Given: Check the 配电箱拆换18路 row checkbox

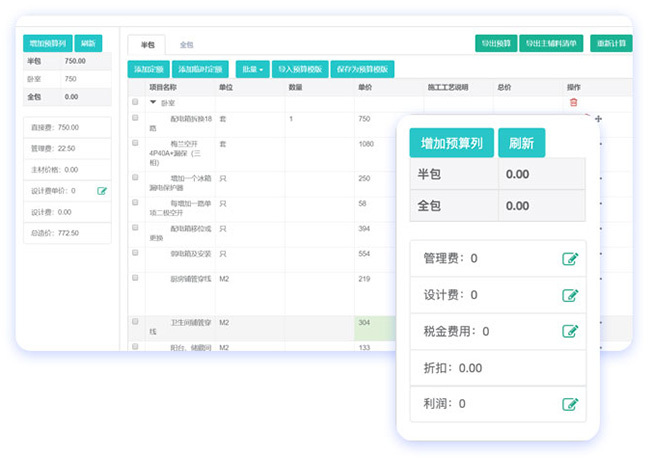Looking at the screenshot, I should click(x=135, y=118).
